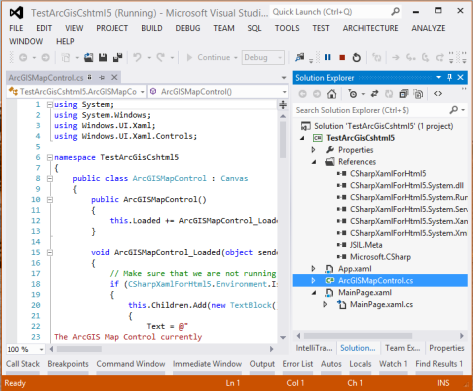Viewport: 473px width, 391px height.
Task: Close the ArcGISMapControl.cs document tab
Action: (114, 77)
